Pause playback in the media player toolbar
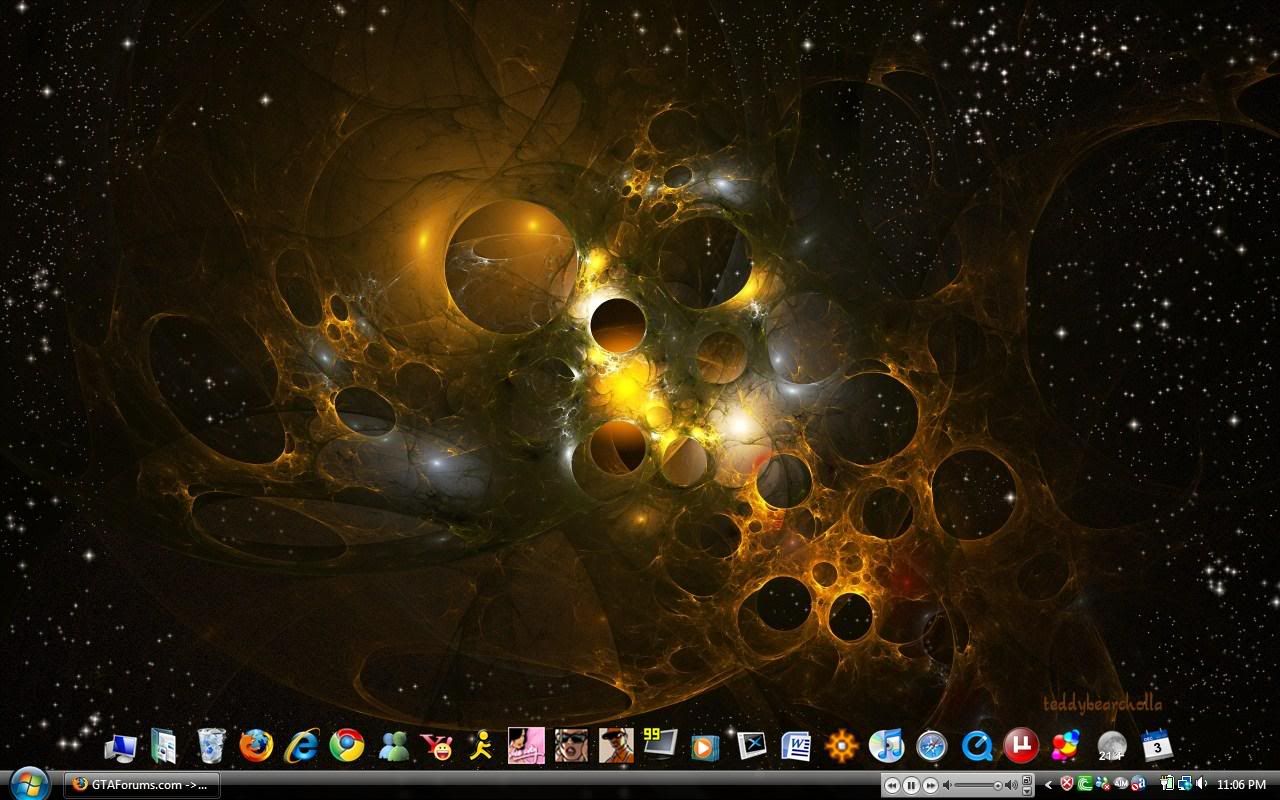This screenshot has width=1280, height=800. click(911, 784)
